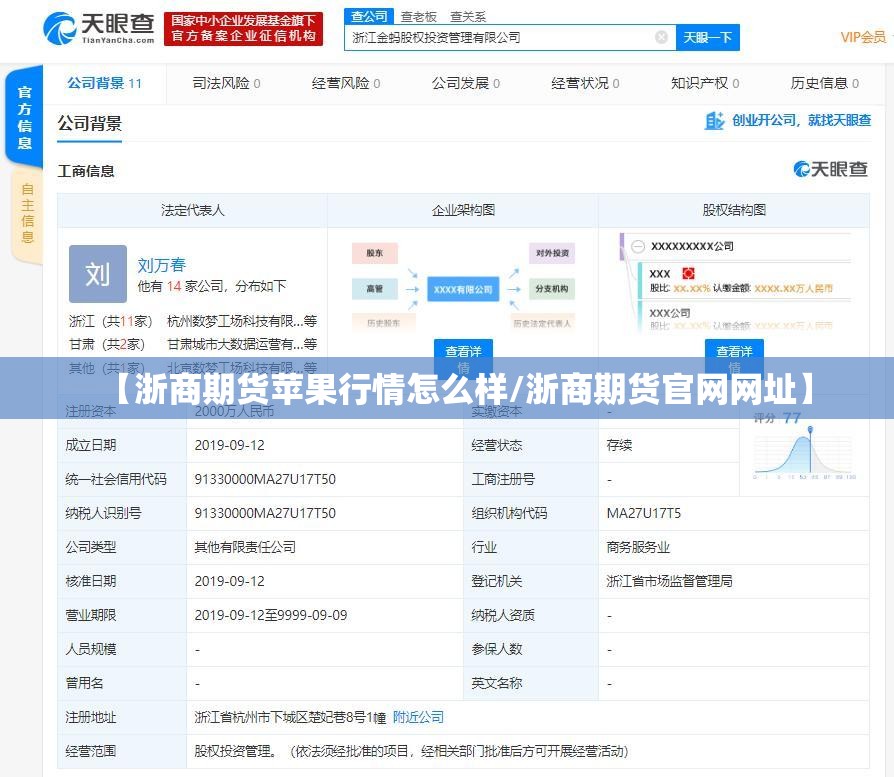Screen dimensions: 894x777
Task: Click the 高管 box in structure diagram
Action: [375, 289]
